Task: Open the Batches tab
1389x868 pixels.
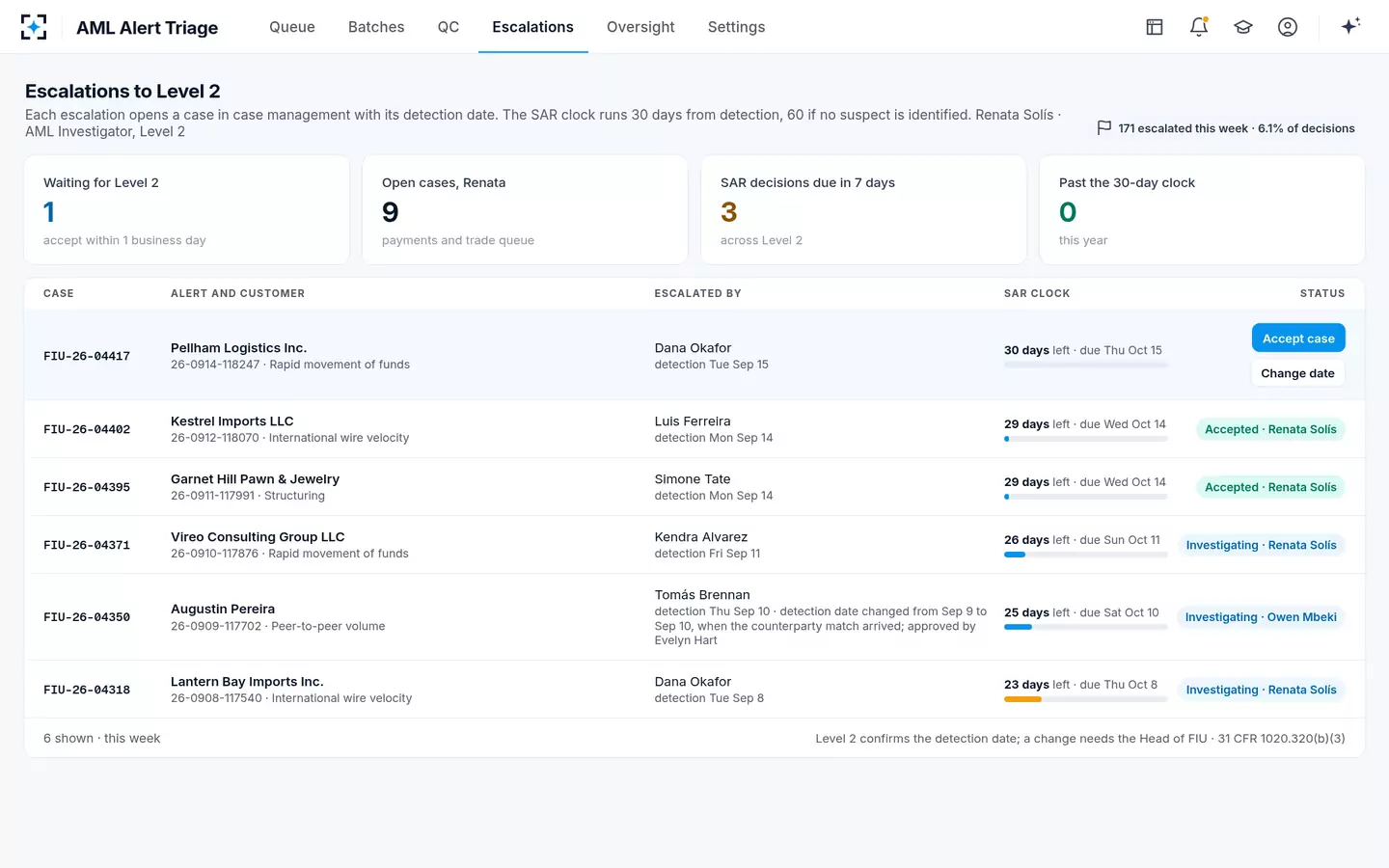Action: pyautogui.click(x=376, y=27)
